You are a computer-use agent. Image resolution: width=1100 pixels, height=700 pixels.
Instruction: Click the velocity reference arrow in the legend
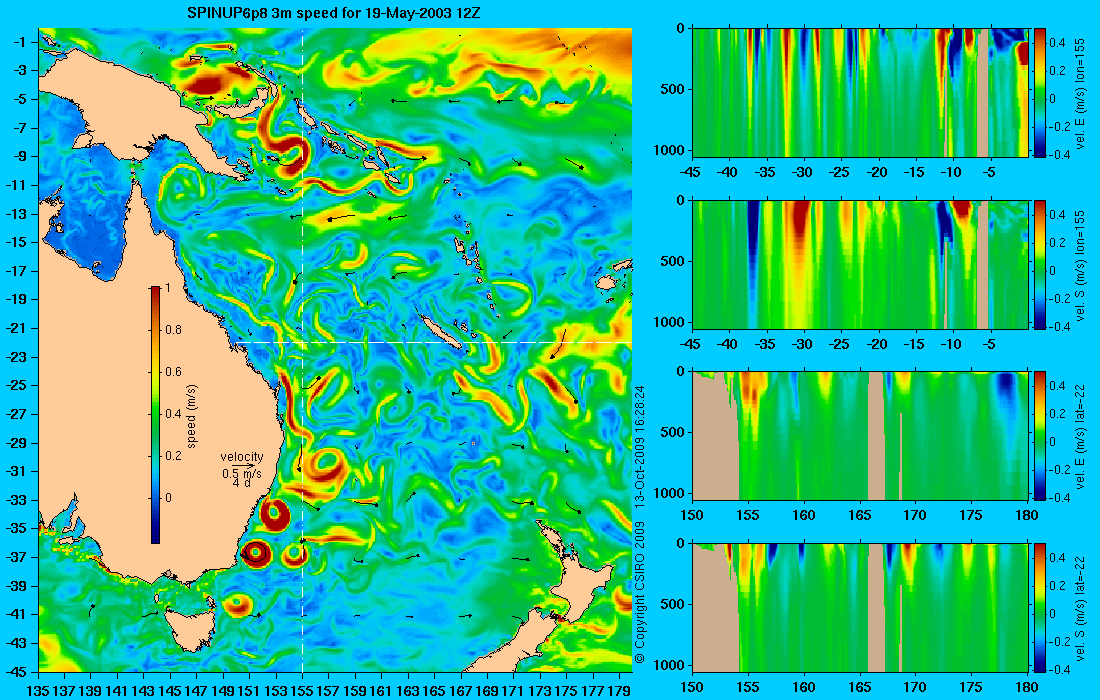click(x=244, y=465)
